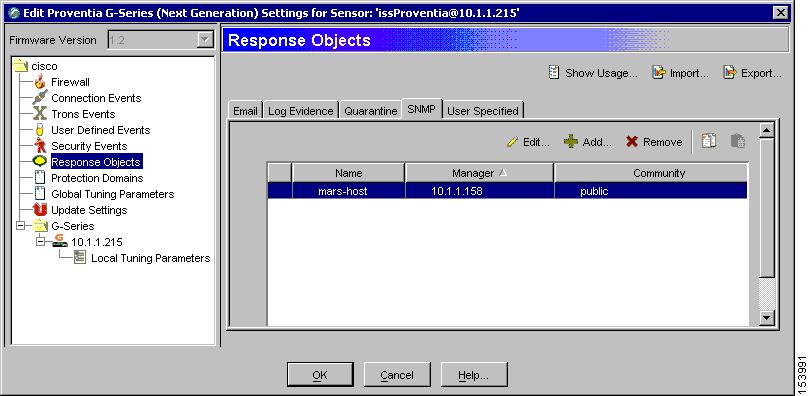Image resolution: width=809 pixels, height=396 pixels.
Task: Select Local Tuning Parameters in tree
Action: point(151,258)
